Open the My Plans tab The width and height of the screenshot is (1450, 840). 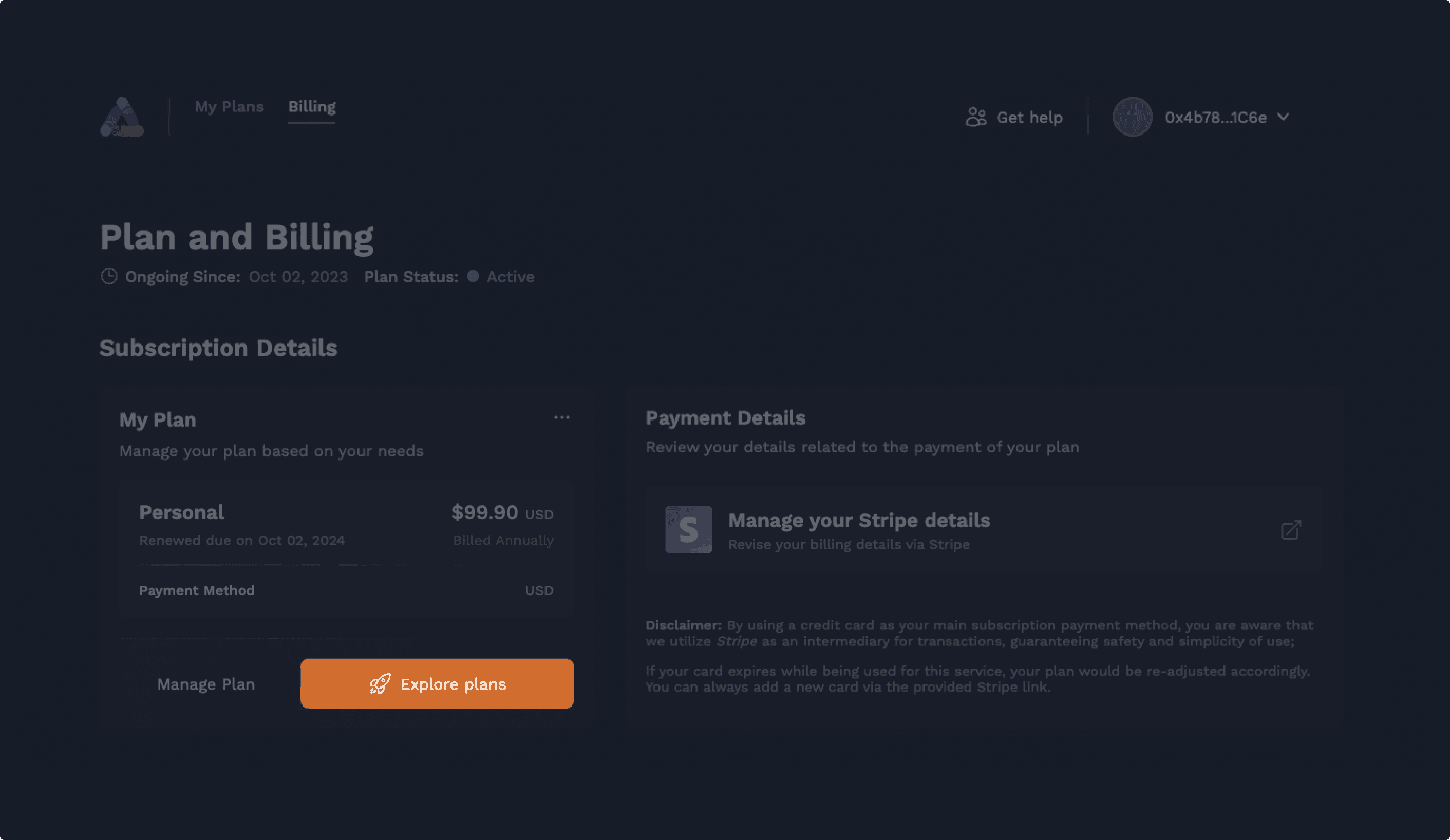coord(229,106)
